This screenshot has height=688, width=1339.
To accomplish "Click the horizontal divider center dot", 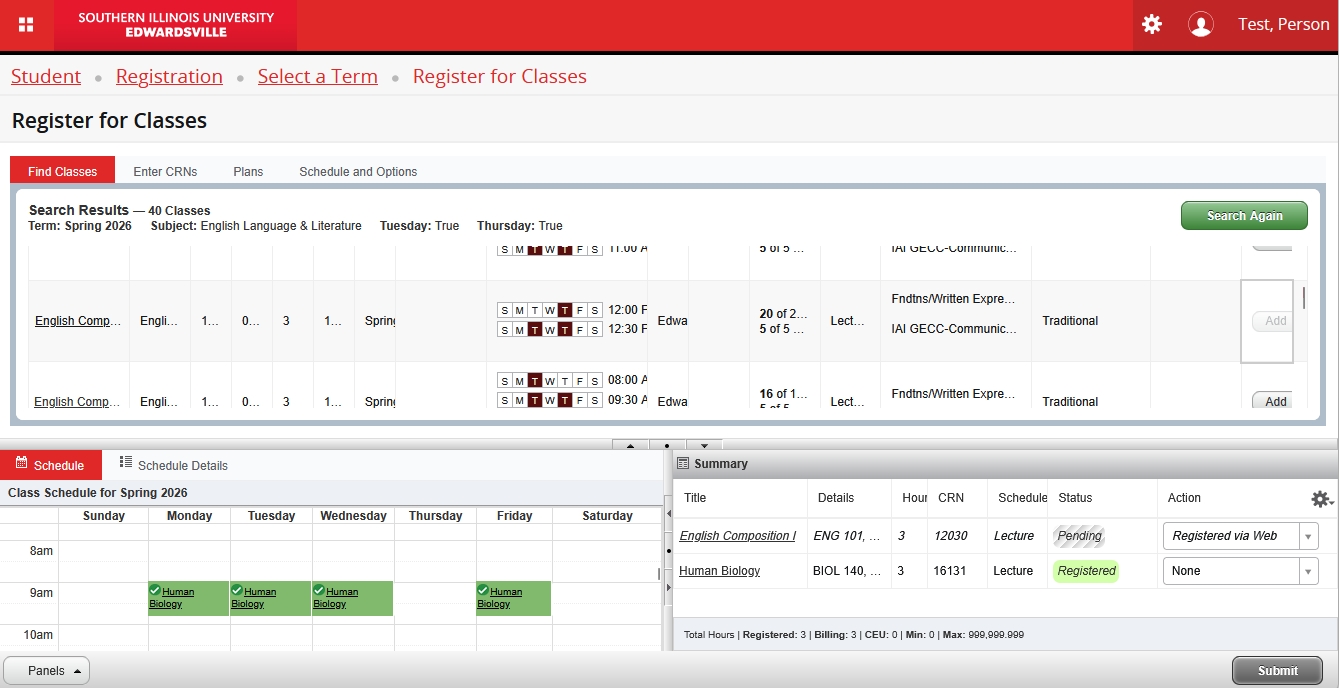I will 667,445.
